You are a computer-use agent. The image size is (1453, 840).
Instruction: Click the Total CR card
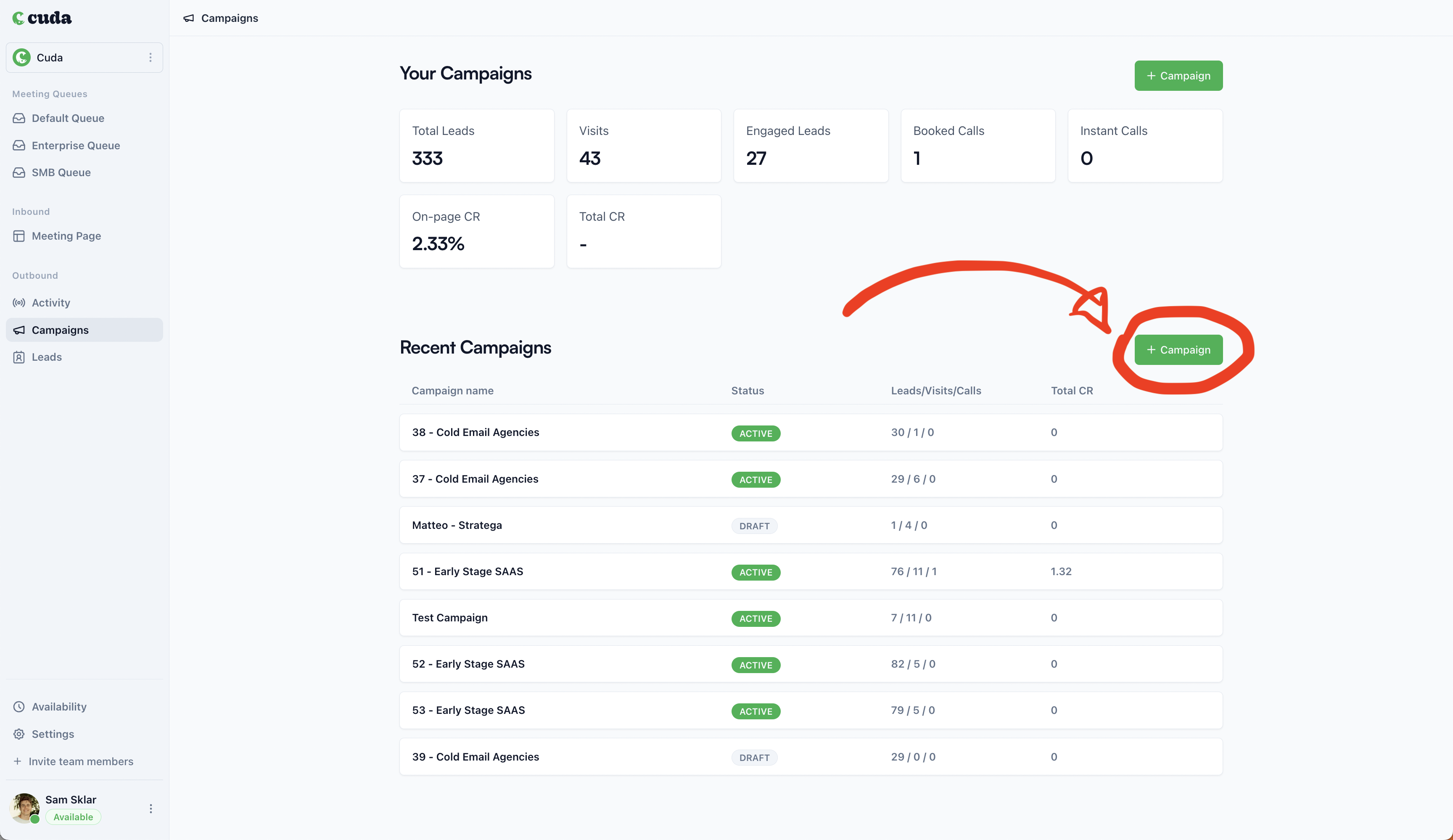click(644, 231)
